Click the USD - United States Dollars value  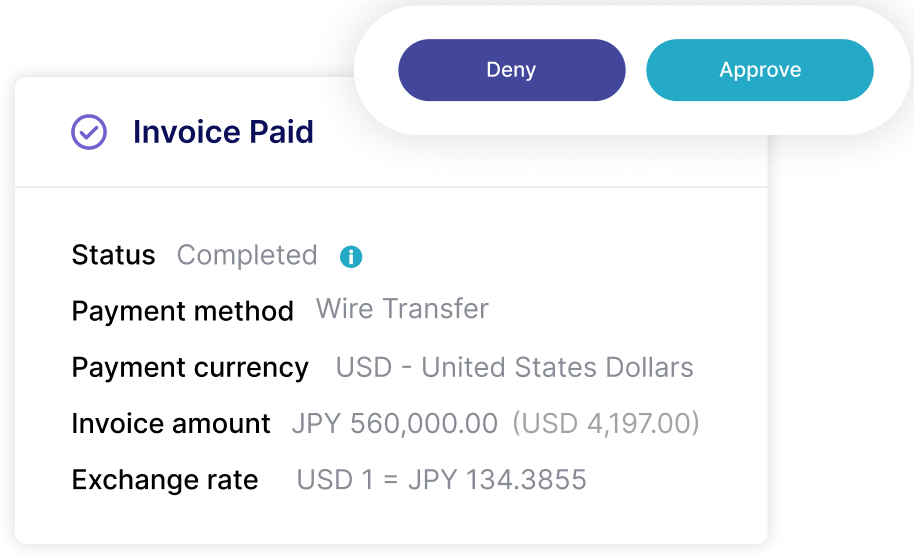(x=514, y=367)
